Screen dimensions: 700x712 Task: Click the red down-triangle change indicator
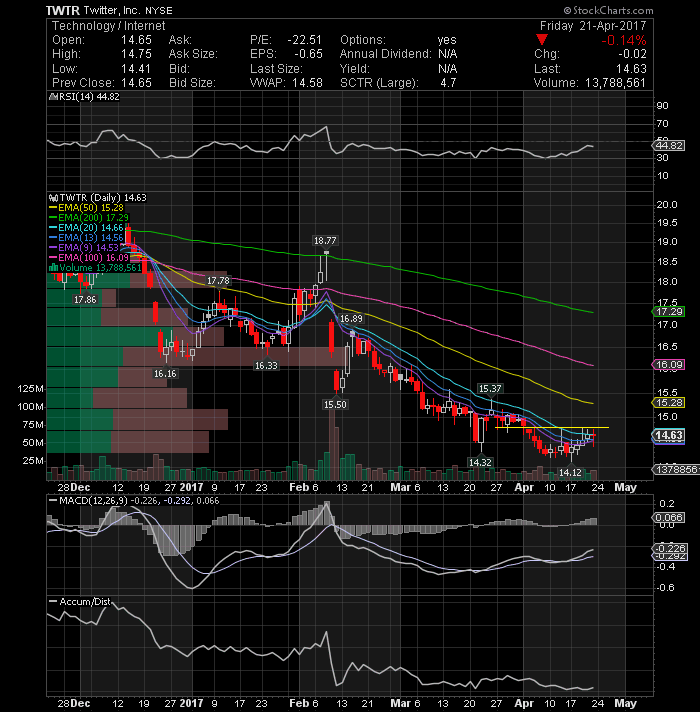point(541,40)
